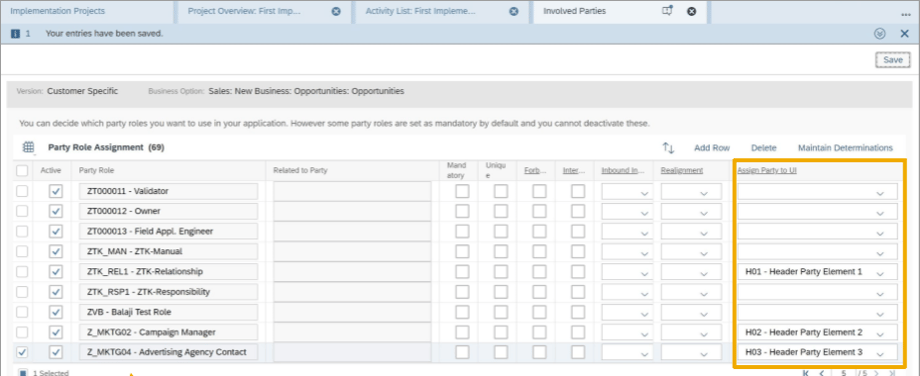Switch to Activity List tab

click(x=421, y=11)
